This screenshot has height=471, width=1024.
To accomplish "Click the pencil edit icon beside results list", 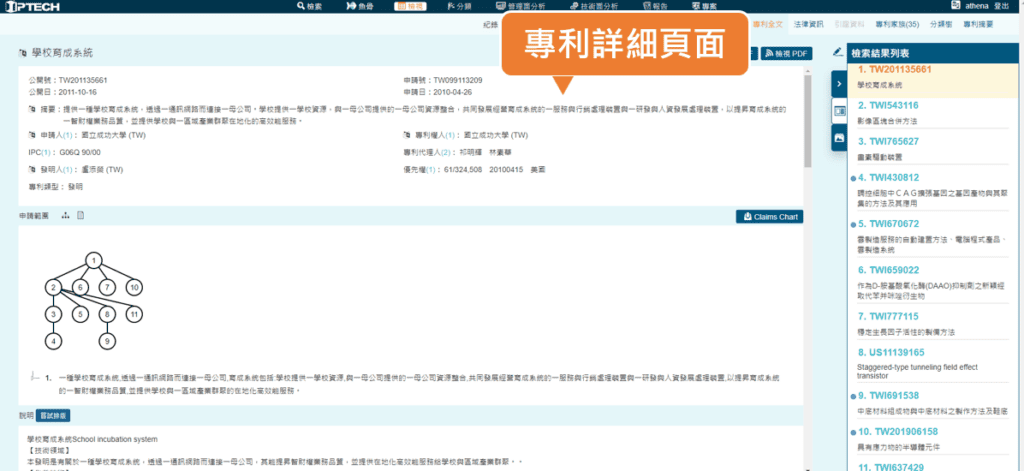I will pyautogui.click(x=838, y=52).
